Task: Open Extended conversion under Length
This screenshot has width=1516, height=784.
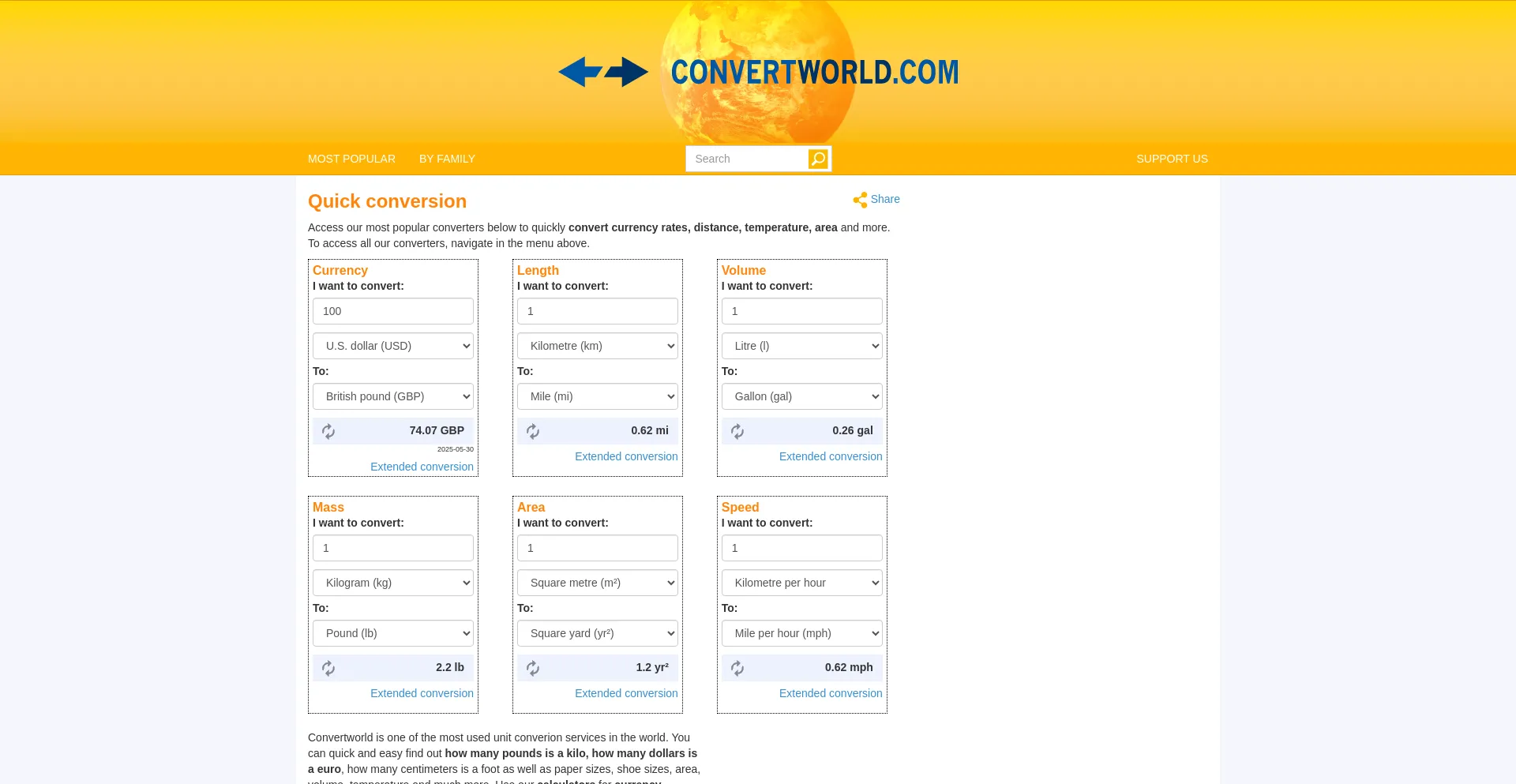Action: 626,456
